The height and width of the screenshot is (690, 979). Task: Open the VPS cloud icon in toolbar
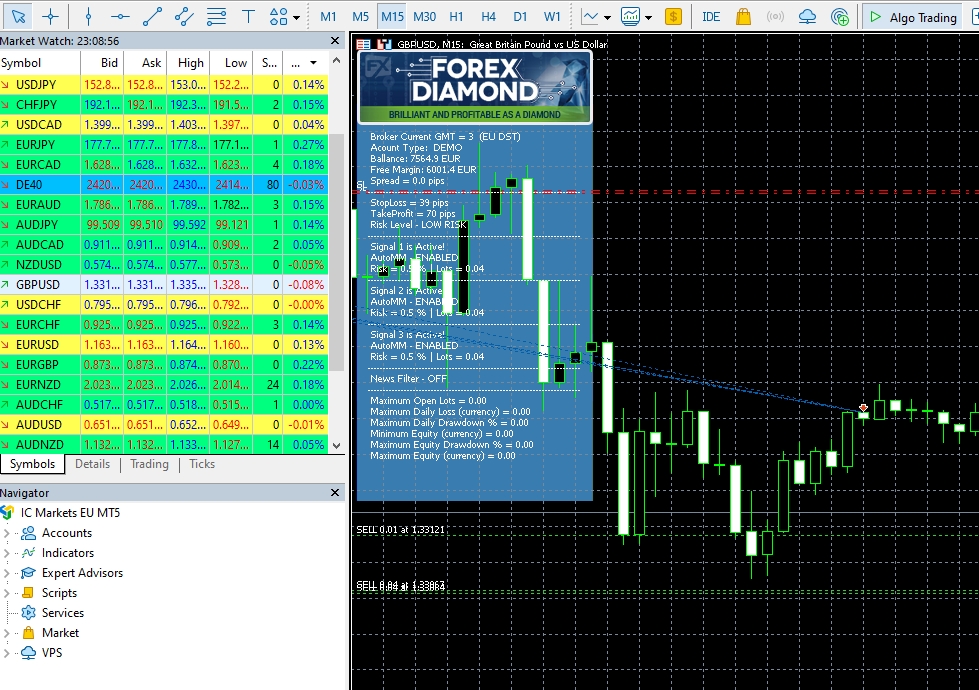click(807, 17)
